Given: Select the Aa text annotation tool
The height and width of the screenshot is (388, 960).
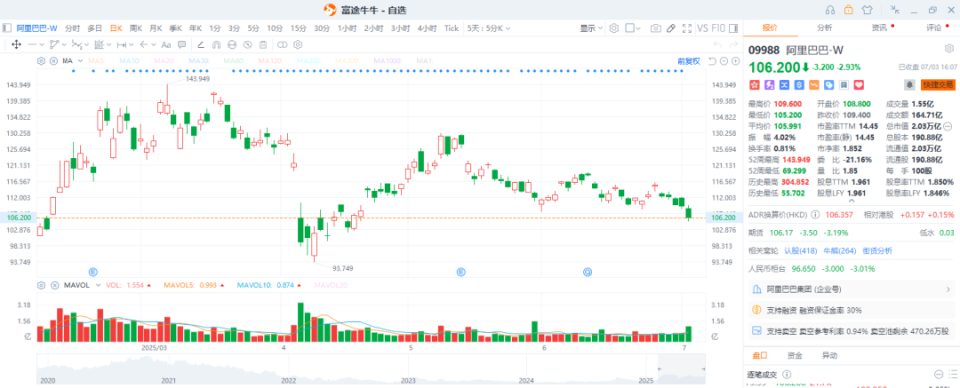Looking at the screenshot, I should point(166,45).
